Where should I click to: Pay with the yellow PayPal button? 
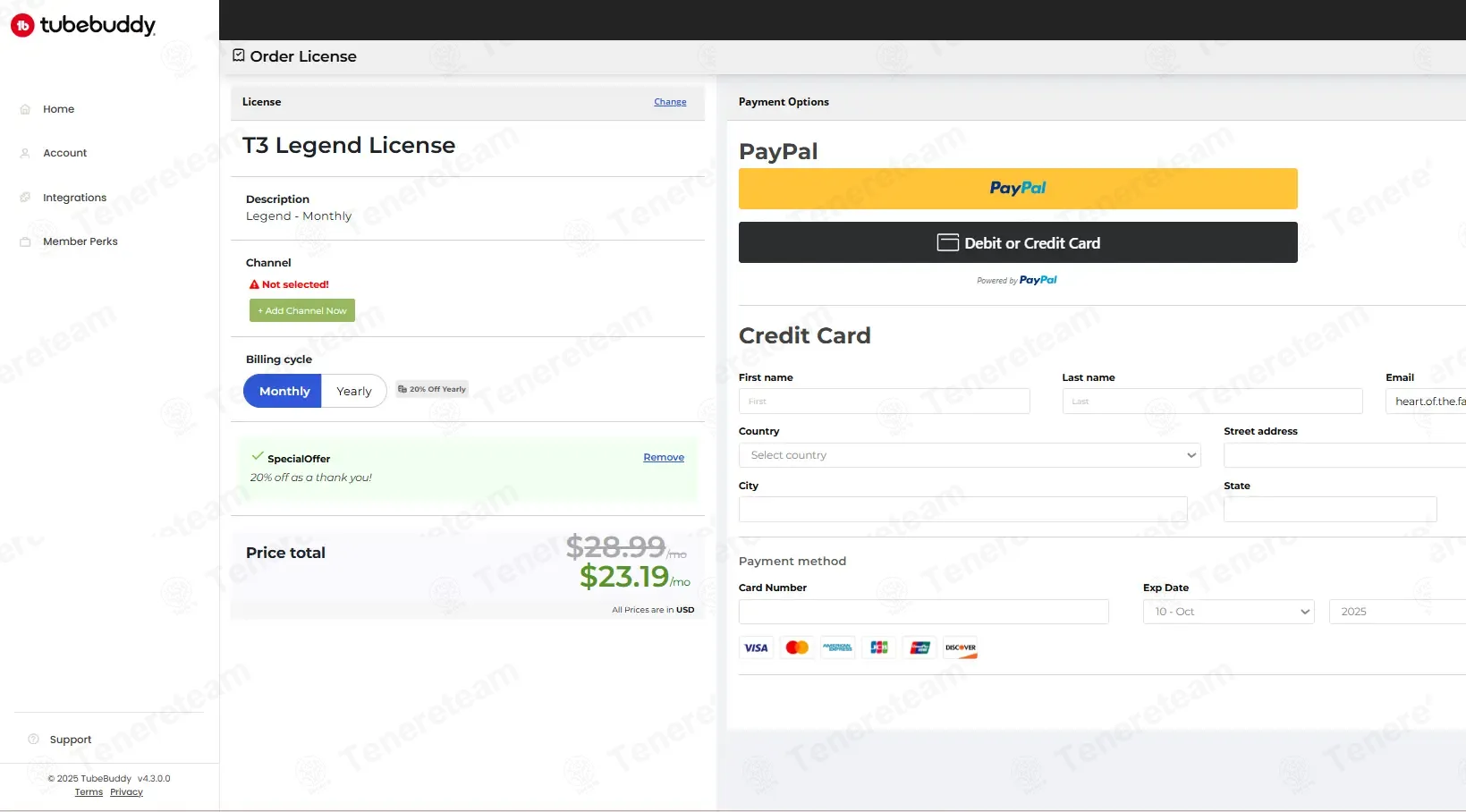coord(1018,189)
